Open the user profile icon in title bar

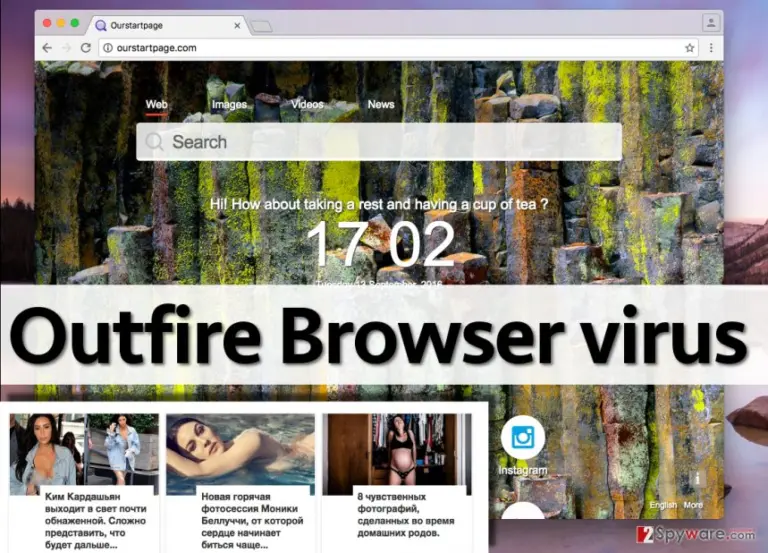[x=711, y=22]
